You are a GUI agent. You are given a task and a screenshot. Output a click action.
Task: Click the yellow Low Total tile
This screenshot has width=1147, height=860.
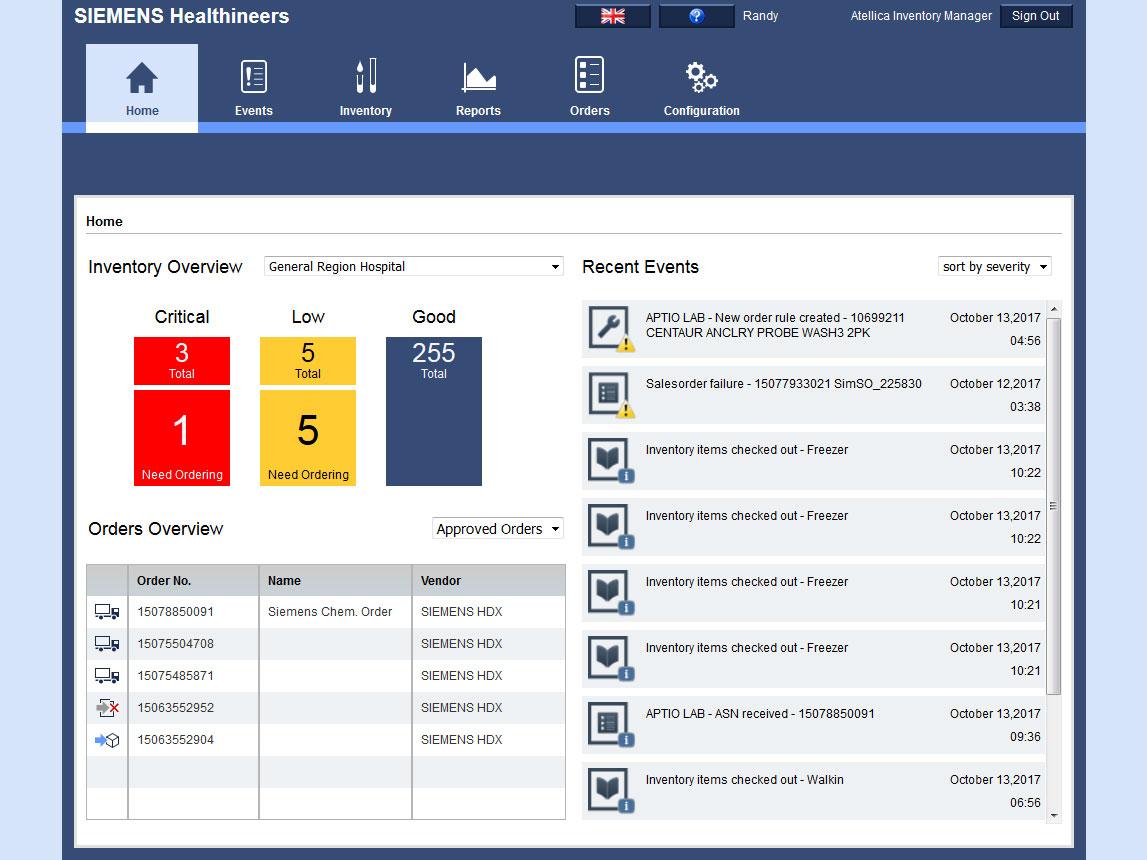pyautogui.click(x=308, y=361)
